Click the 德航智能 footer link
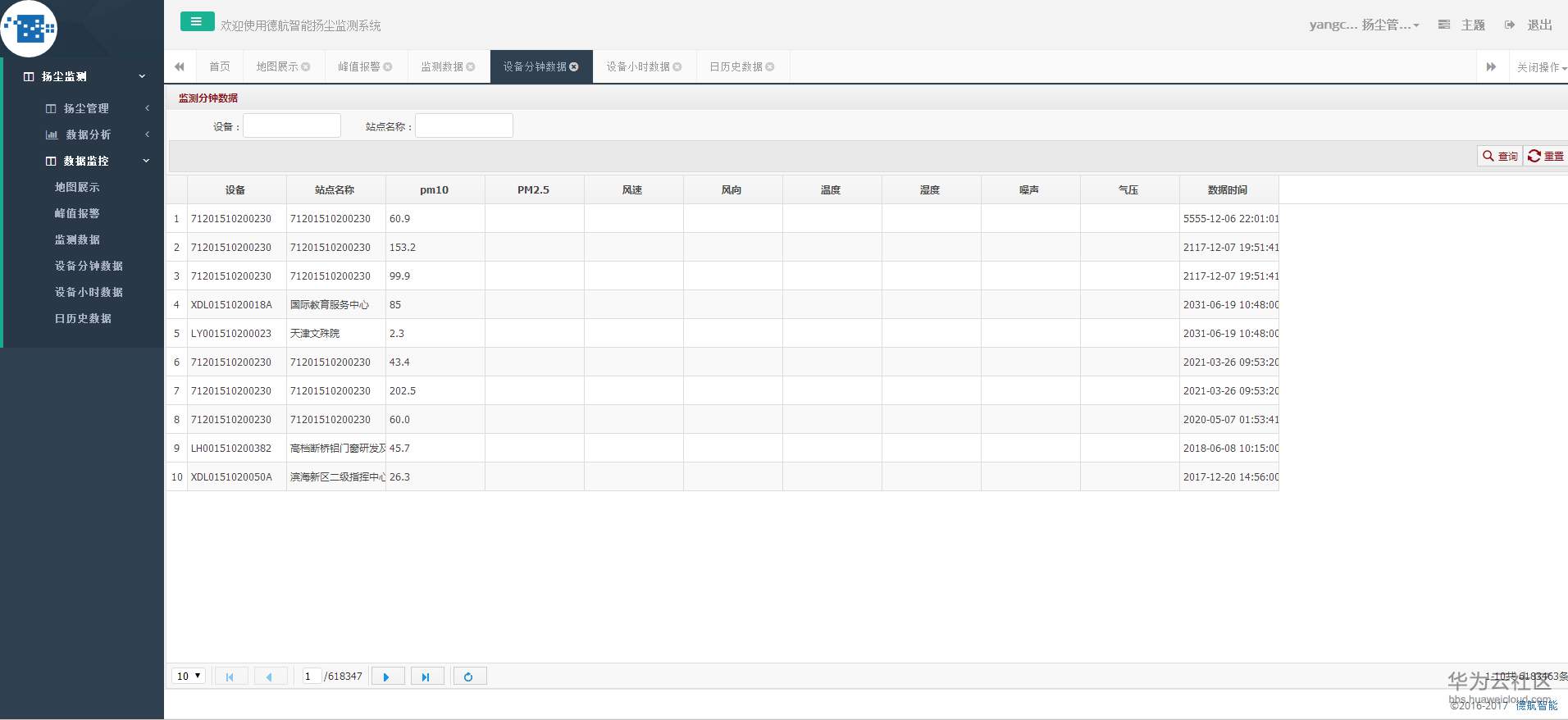Screen dimensions: 1568x720 point(1536,705)
